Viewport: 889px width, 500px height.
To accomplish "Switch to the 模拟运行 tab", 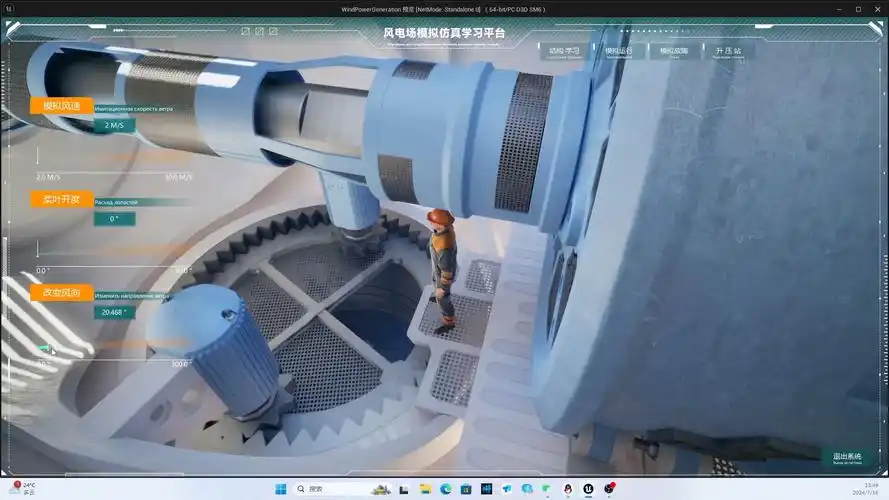I will [x=619, y=50].
